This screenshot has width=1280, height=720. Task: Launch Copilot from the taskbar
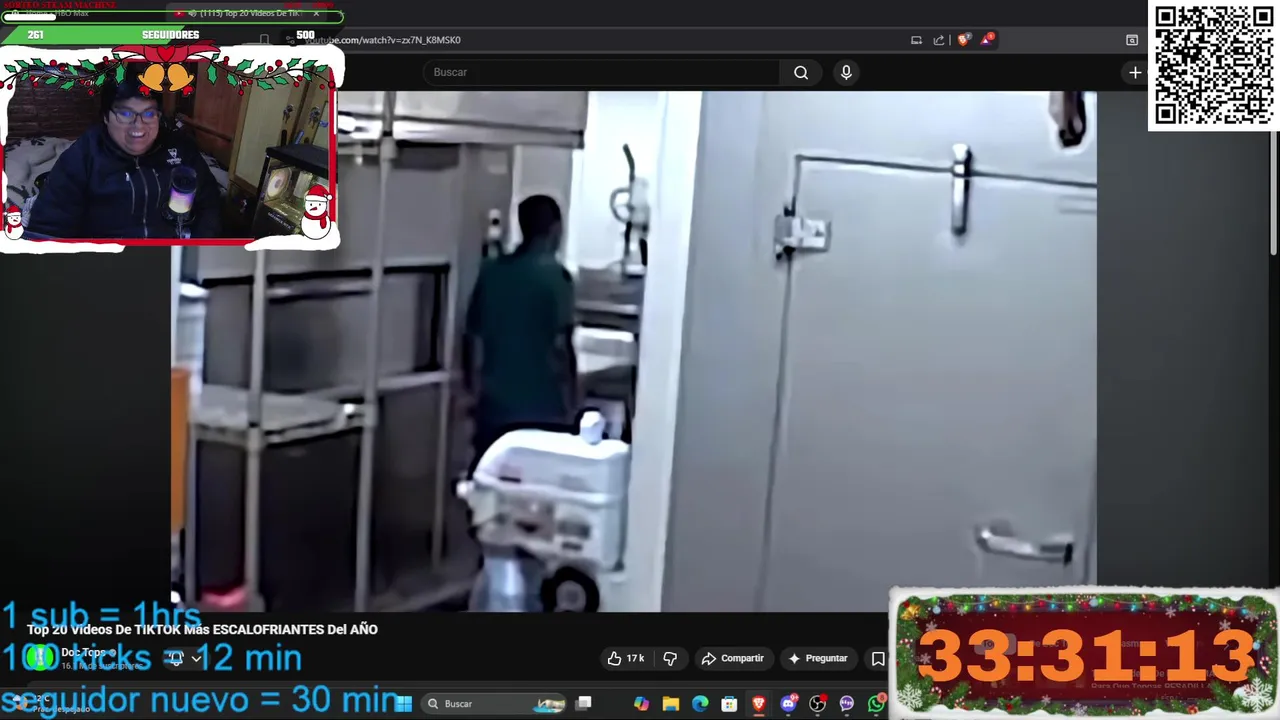(x=641, y=704)
